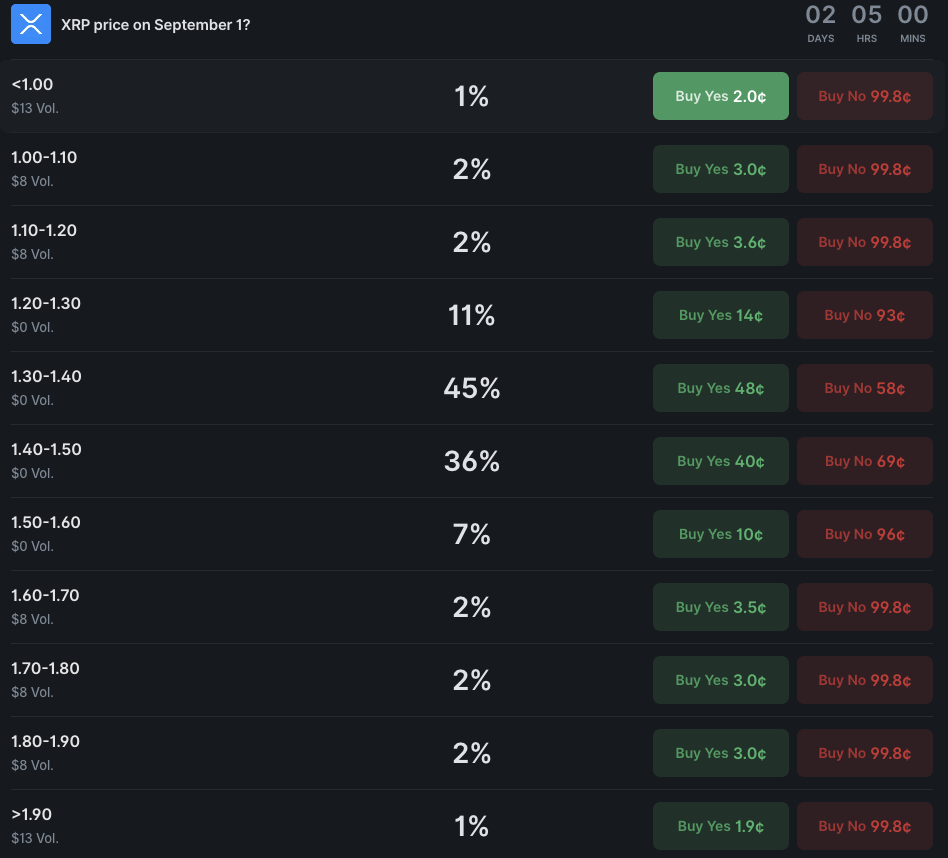Buy Yes 14¢ on 1.20-1.30 range
Screen dimensions: 948x858
click(721, 315)
